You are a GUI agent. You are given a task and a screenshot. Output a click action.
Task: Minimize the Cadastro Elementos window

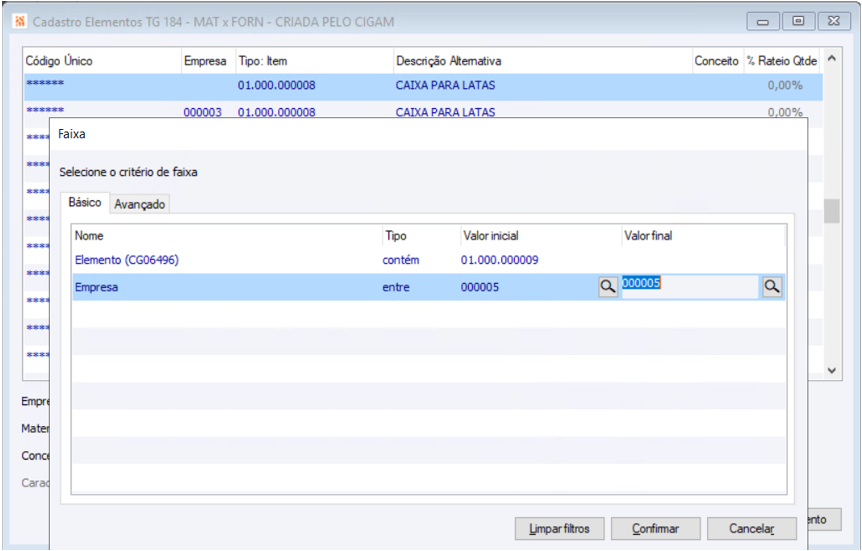(x=762, y=21)
